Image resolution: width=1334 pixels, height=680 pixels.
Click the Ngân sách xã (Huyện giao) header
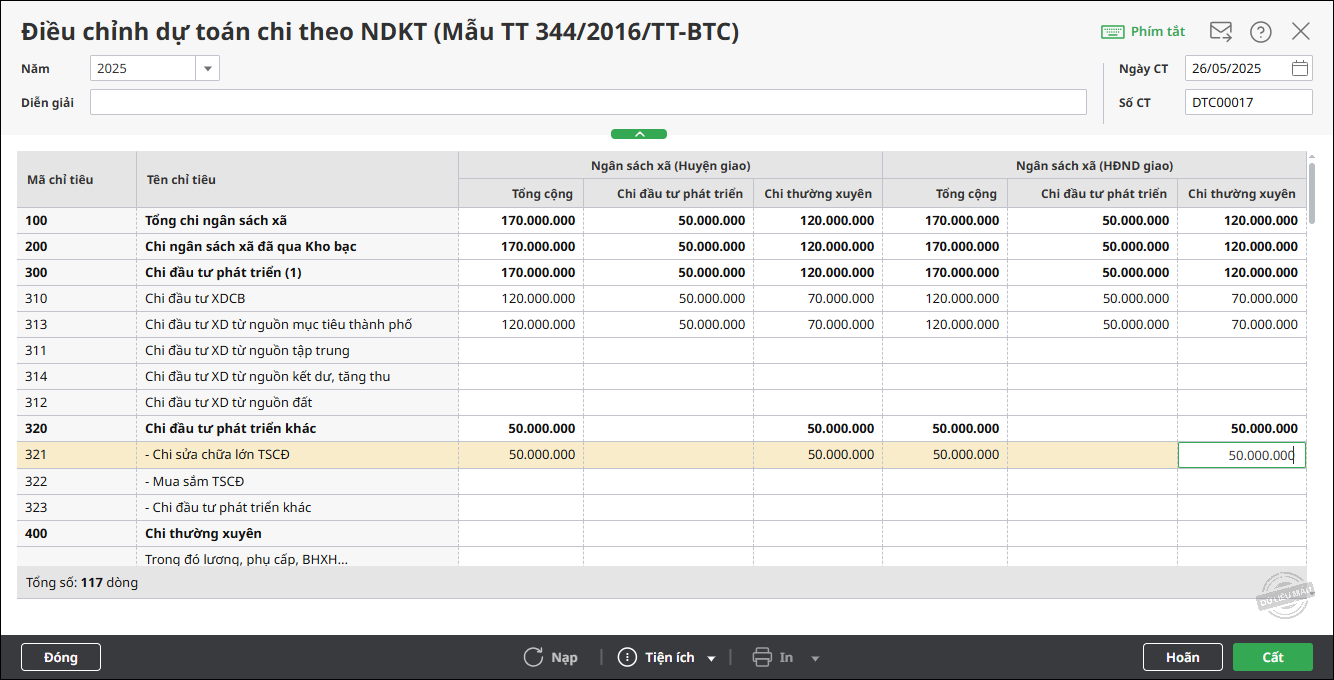pyautogui.click(x=671, y=166)
